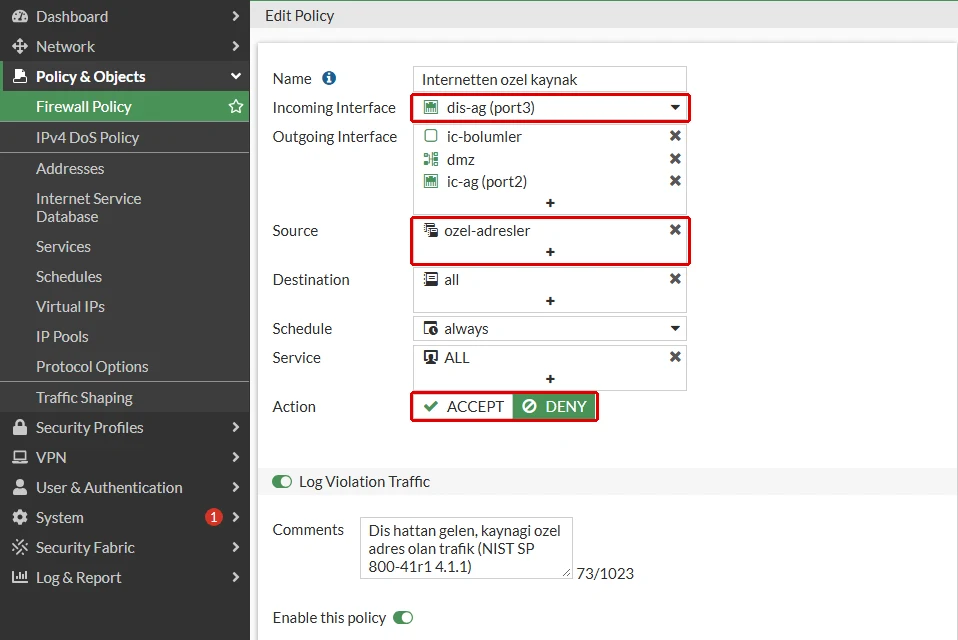Open the Incoming Interface dropdown
The width and height of the screenshot is (958, 640).
tap(550, 108)
